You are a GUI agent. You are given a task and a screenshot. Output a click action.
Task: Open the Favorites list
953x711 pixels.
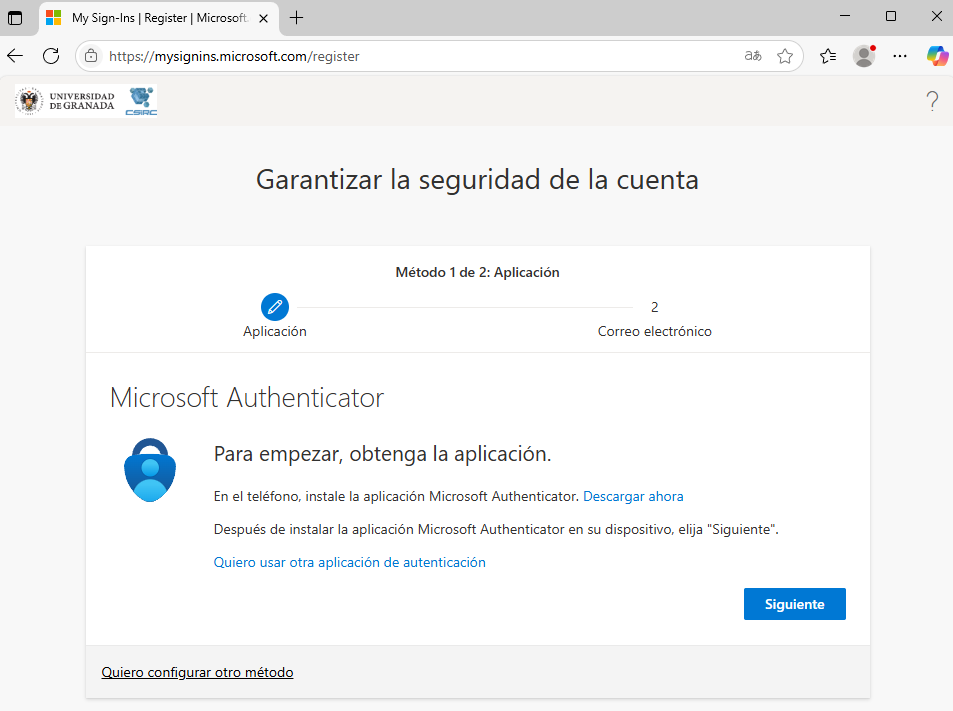pyautogui.click(x=827, y=56)
